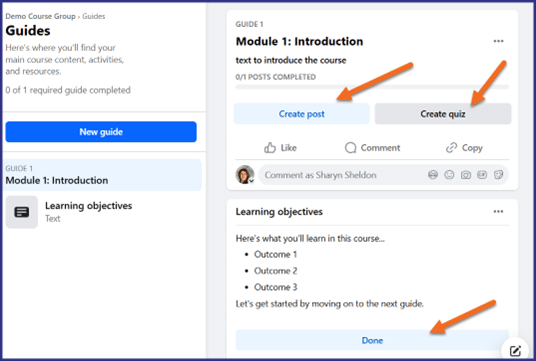Click the Comment speech bubble icon
This screenshot has height=361, width=536.
(350, 148)
